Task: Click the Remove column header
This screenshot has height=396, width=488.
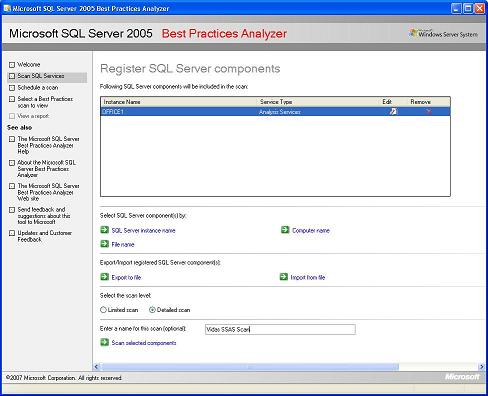Action: point(420,102)
